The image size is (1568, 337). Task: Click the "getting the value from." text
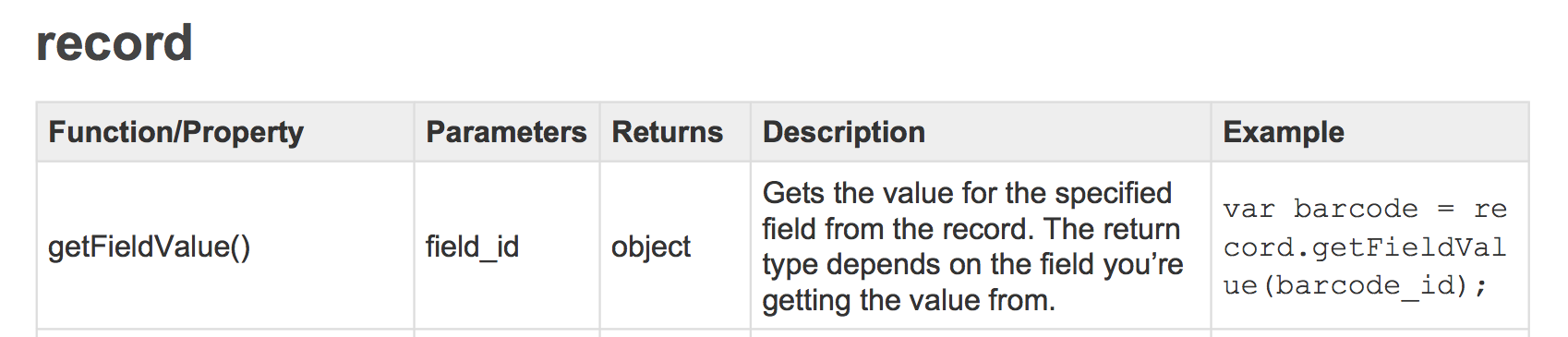[909, 300]
